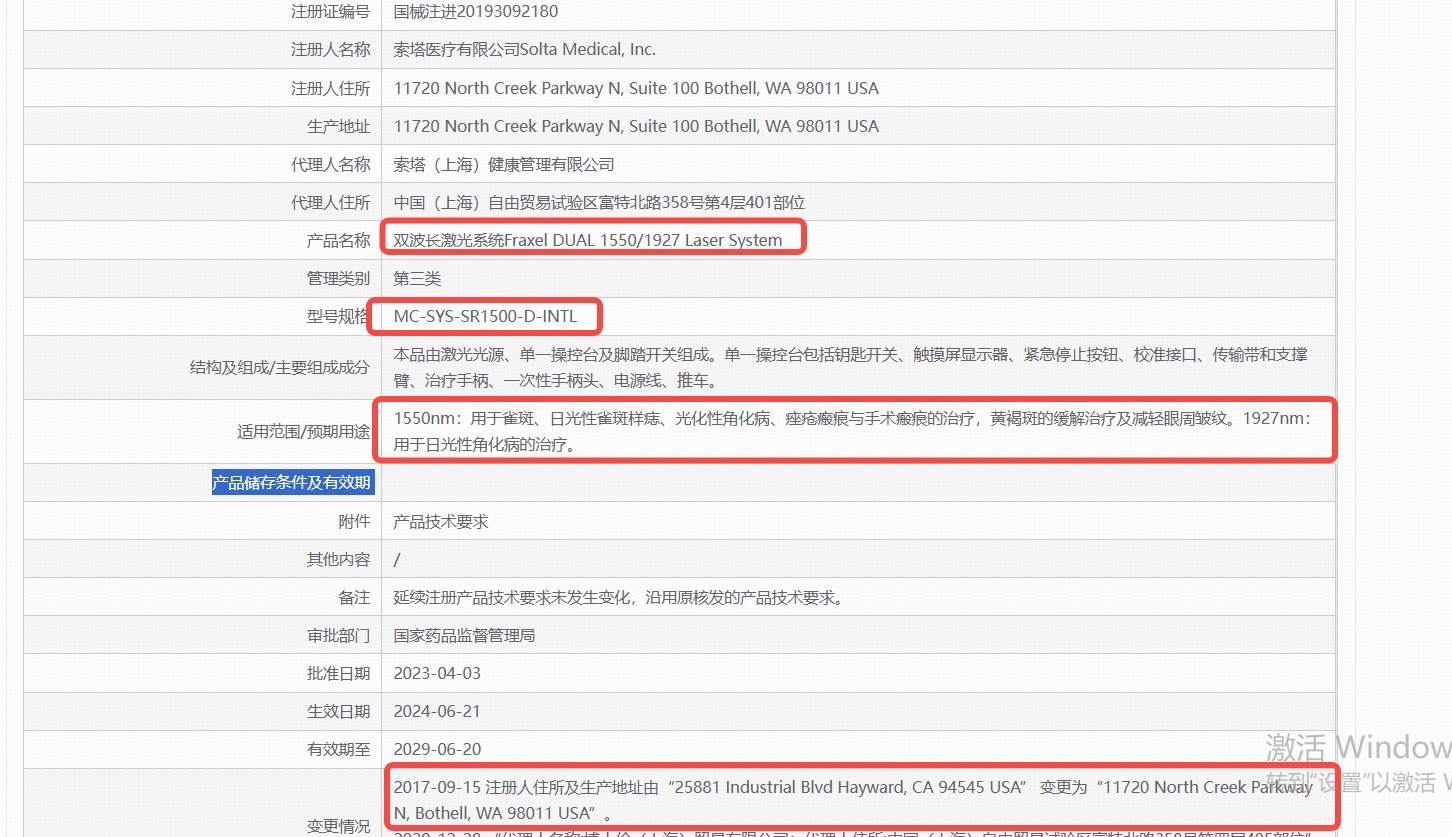Click the 管理类别 label
Viewport: 1452px width, 837px height.
click(338, 278)
